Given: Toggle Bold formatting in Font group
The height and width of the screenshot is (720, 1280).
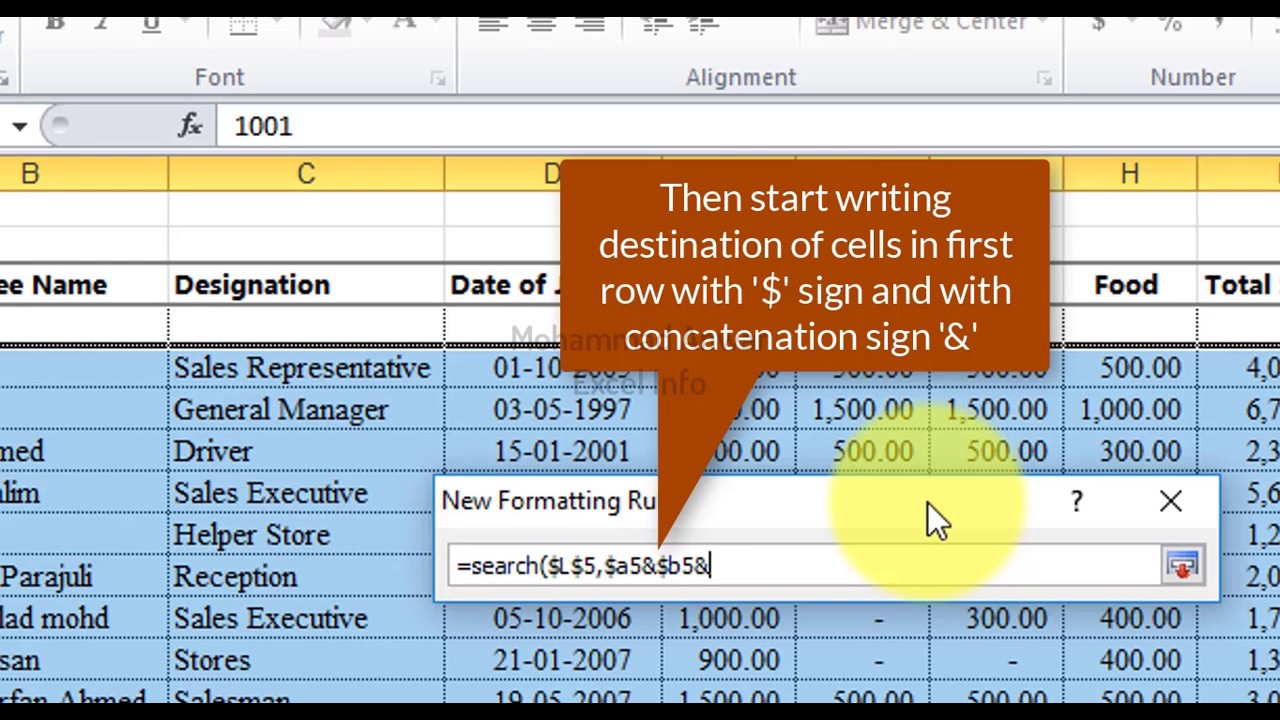Looking at the screenshot, I should coord(55,24).
